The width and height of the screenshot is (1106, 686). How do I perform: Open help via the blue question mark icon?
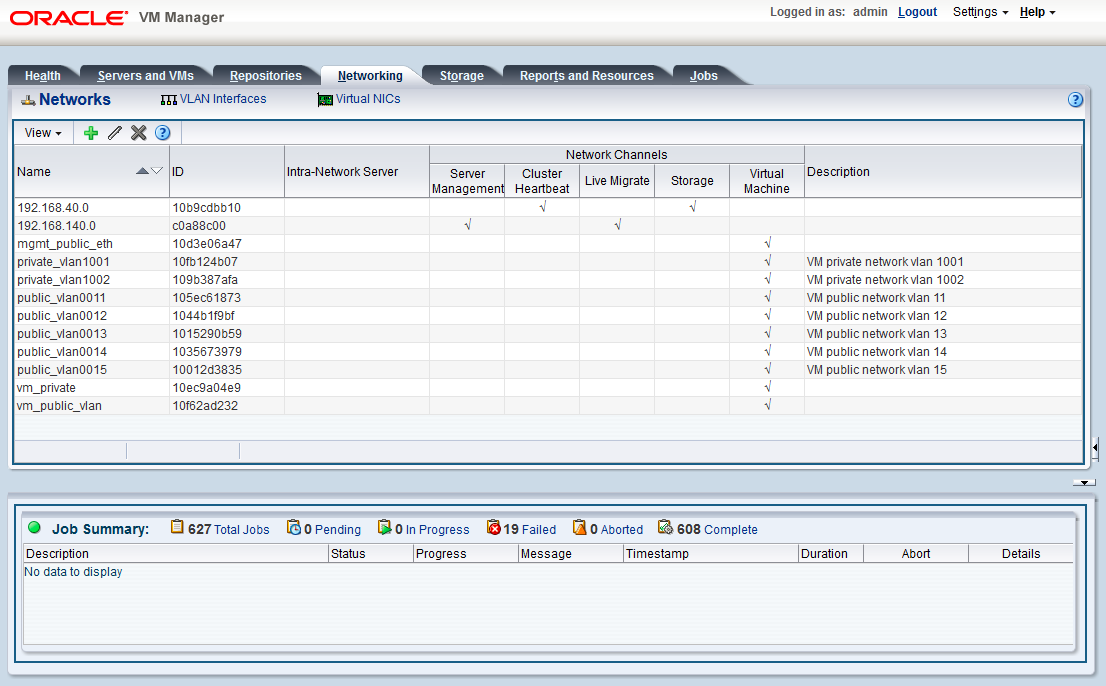point(162,132)
